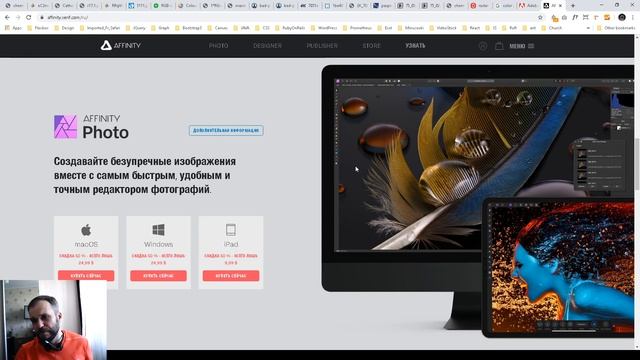Close the active Affinity tab

pyautogui.click(x=561, y=6)
